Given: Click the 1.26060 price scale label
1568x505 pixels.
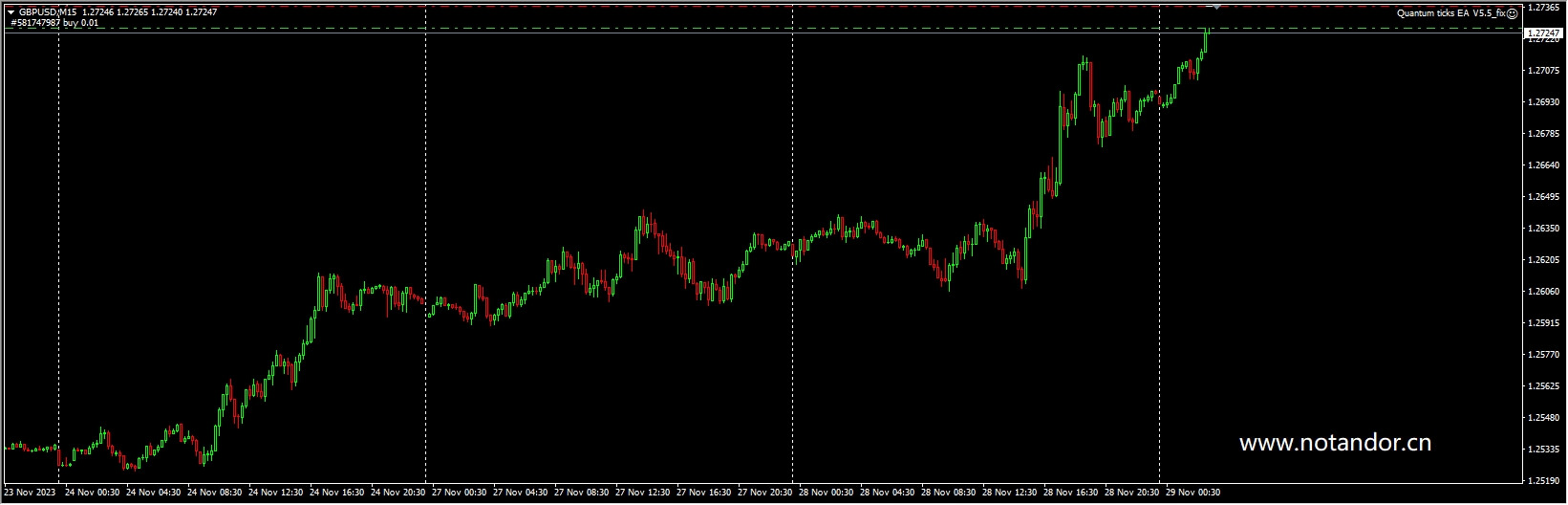Looking at the screenshot, I should click(x=1543, y=292).
